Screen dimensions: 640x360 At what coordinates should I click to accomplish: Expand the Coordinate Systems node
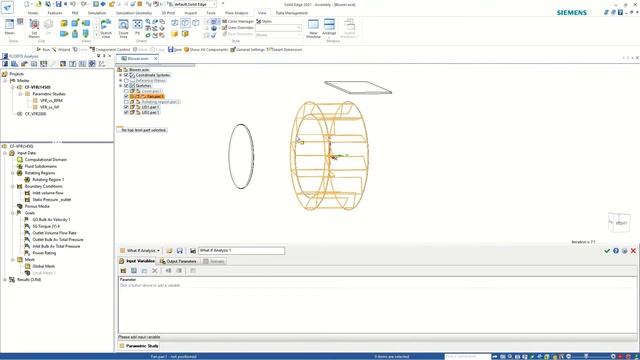coord(121,75)
